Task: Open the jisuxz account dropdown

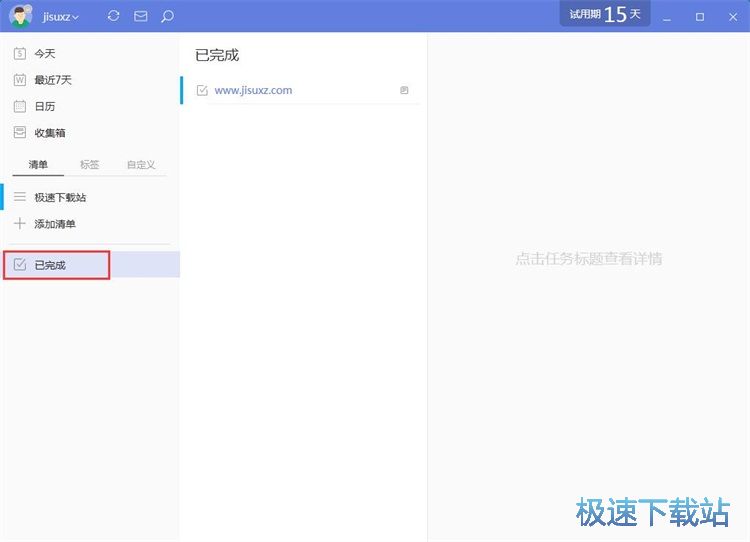Action: (x=61, y=17)
